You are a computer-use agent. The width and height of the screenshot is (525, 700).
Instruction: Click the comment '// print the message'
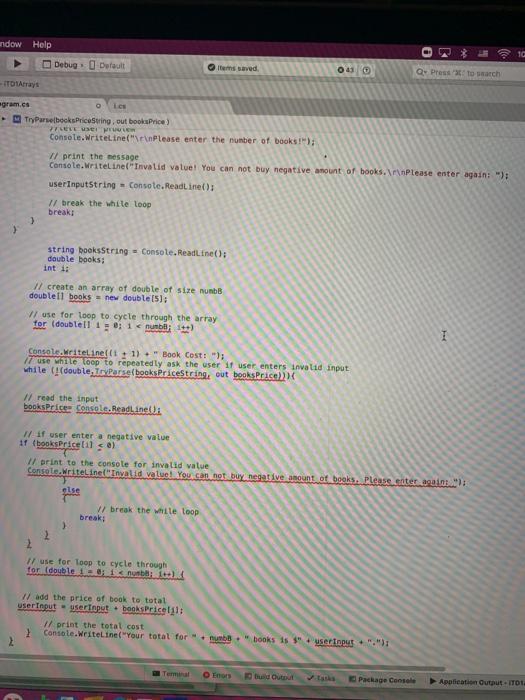[94, 156]
